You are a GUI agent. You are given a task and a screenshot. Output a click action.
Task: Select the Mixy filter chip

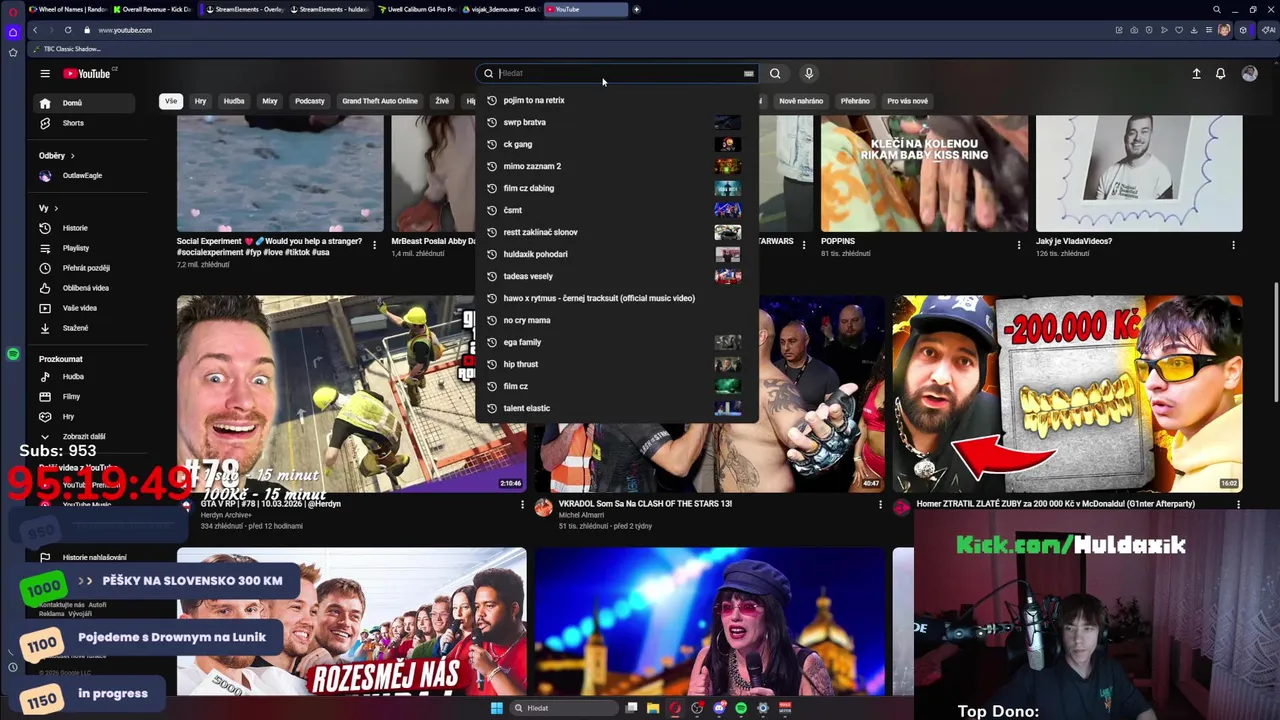pos(270,101)
